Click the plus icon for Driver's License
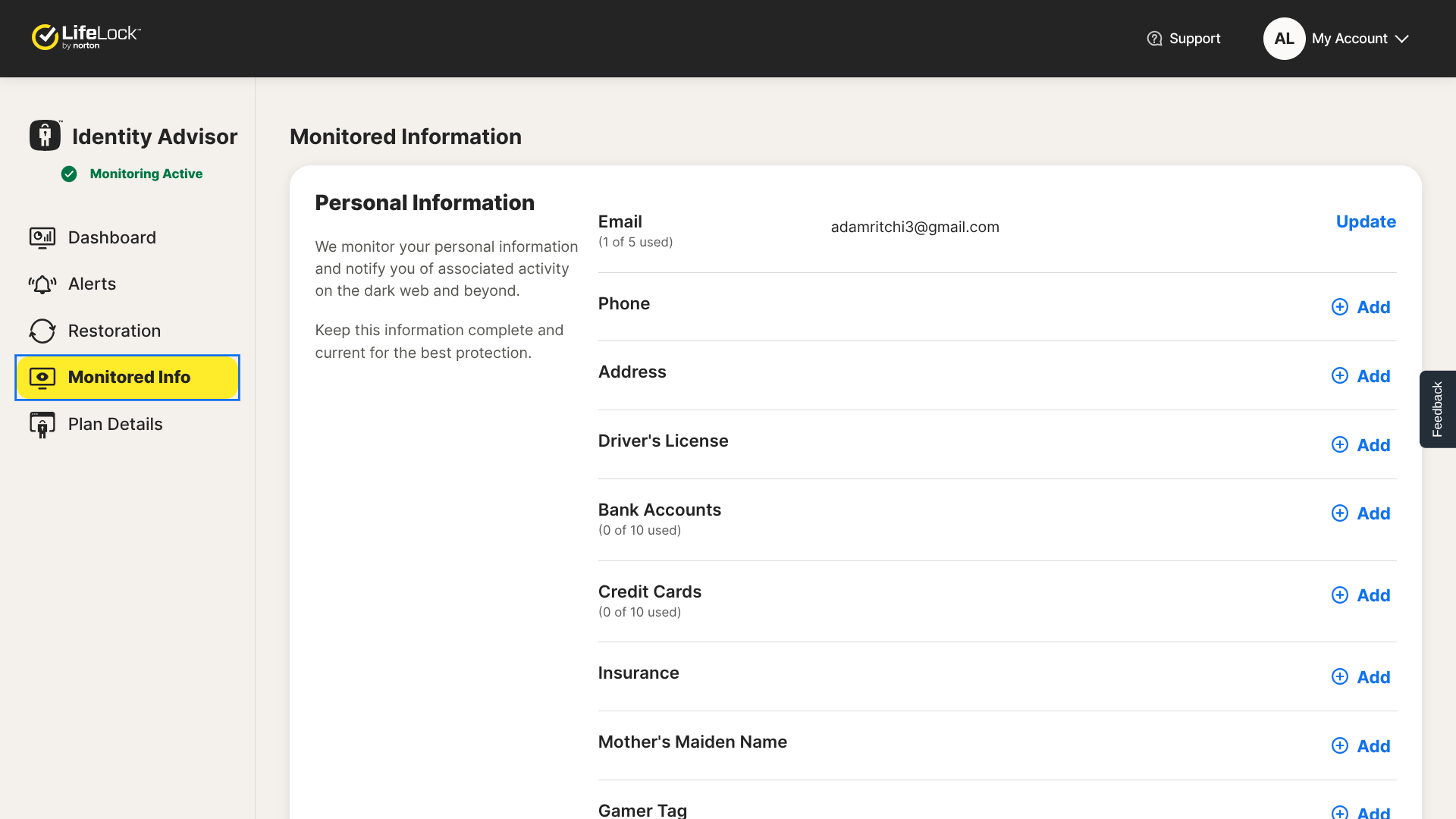1456x819 pixels. pos(1340,445)
